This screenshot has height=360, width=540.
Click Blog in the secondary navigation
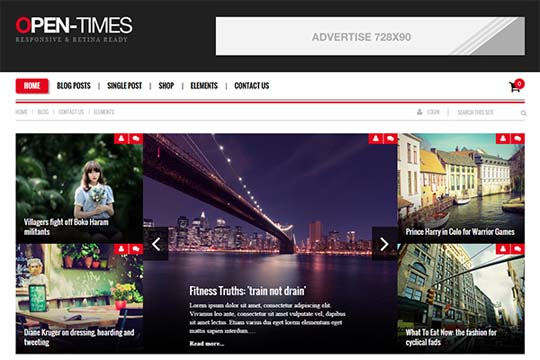[x=43, y=112]
